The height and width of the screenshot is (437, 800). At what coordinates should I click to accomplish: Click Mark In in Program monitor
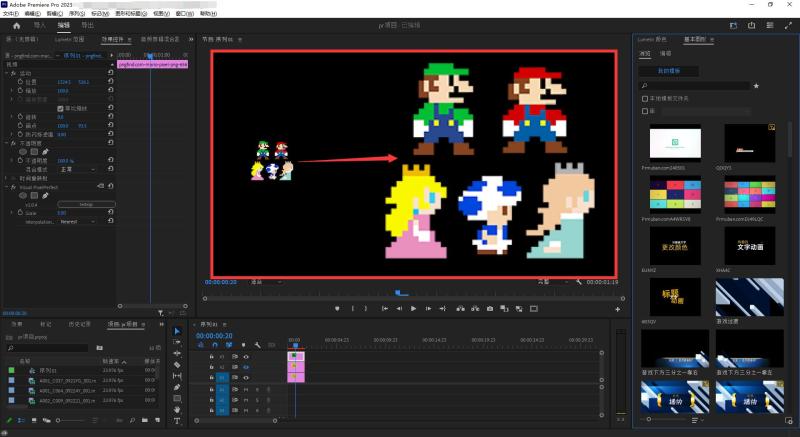click(x=353, y=309)
